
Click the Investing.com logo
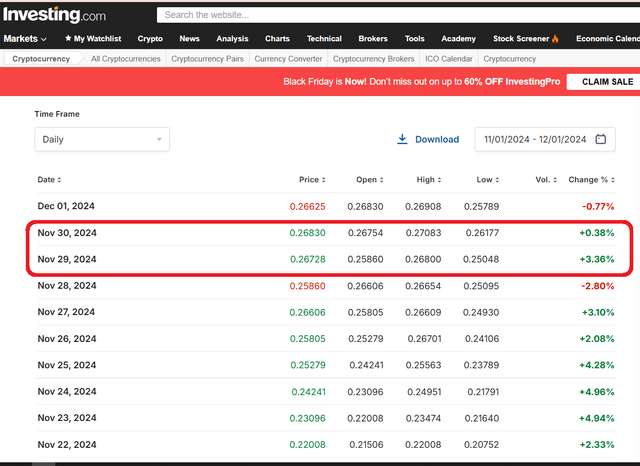pos(54,15)
